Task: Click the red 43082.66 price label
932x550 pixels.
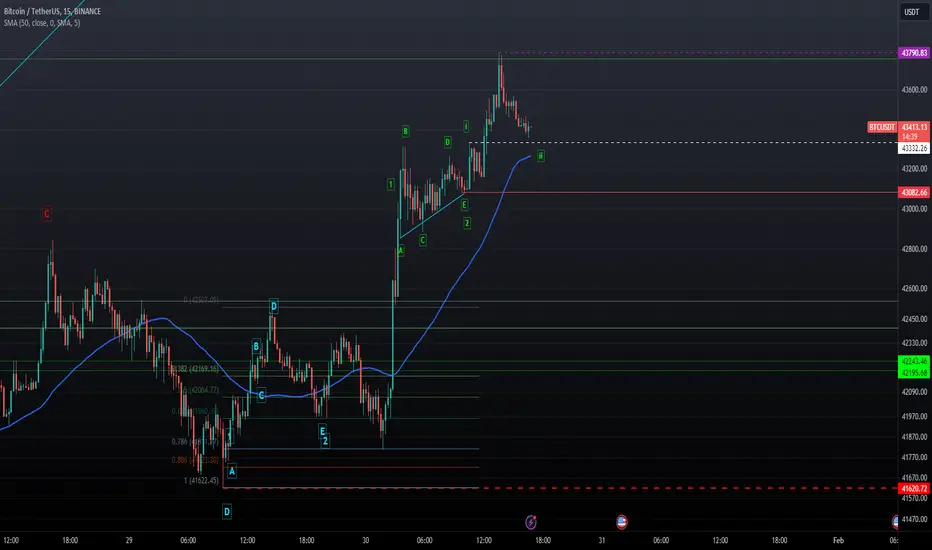Action: pos(914,193)
